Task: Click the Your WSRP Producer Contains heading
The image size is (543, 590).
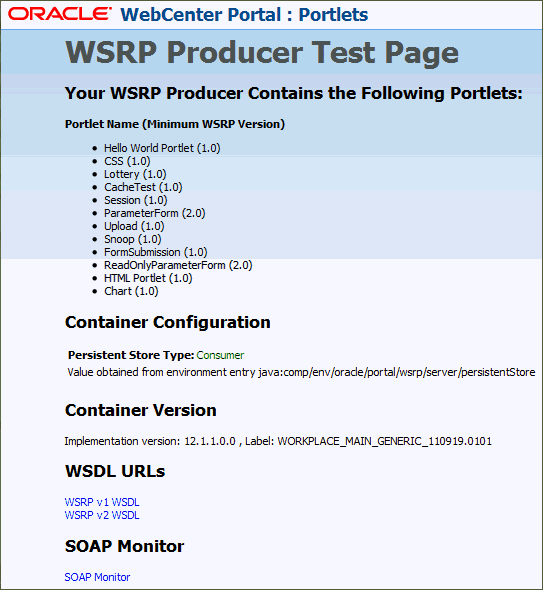Action: click(294, 93)
